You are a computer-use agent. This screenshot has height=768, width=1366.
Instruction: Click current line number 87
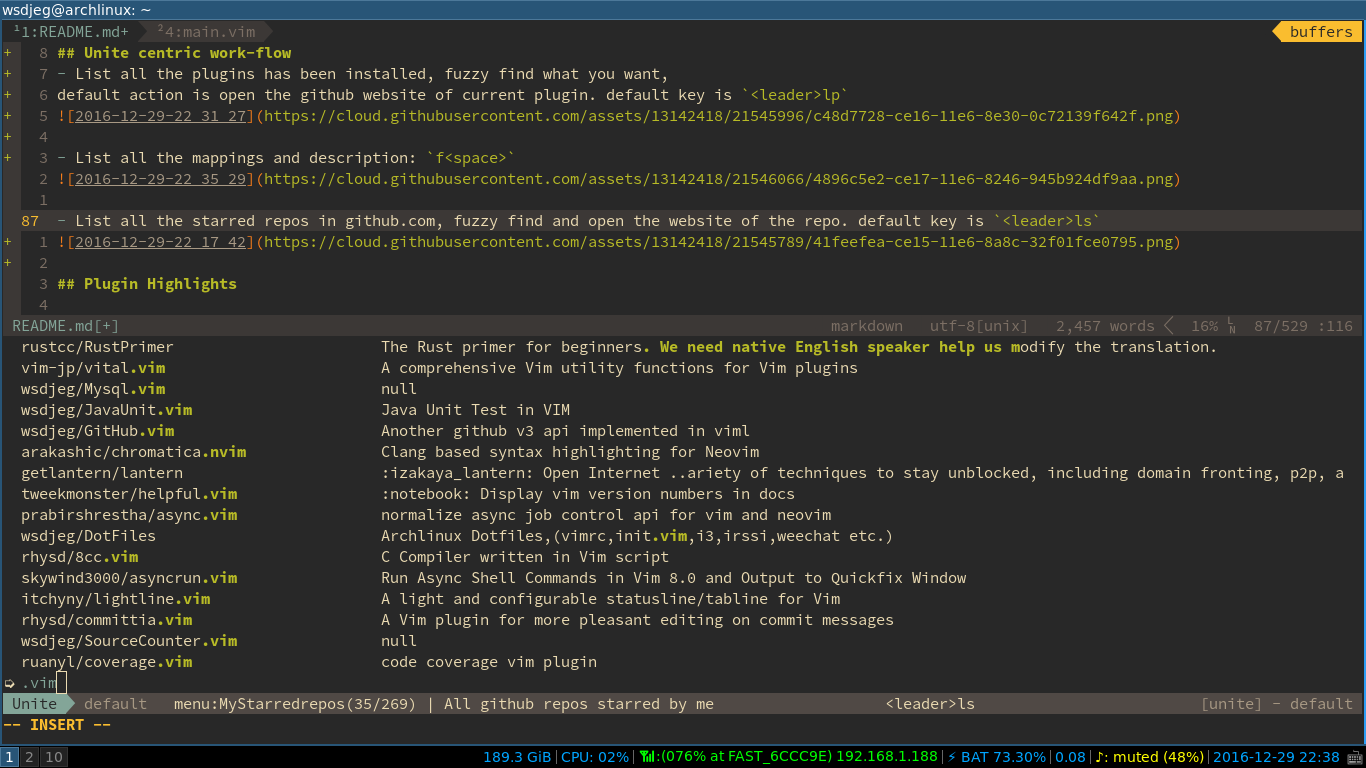coord(30,221)
